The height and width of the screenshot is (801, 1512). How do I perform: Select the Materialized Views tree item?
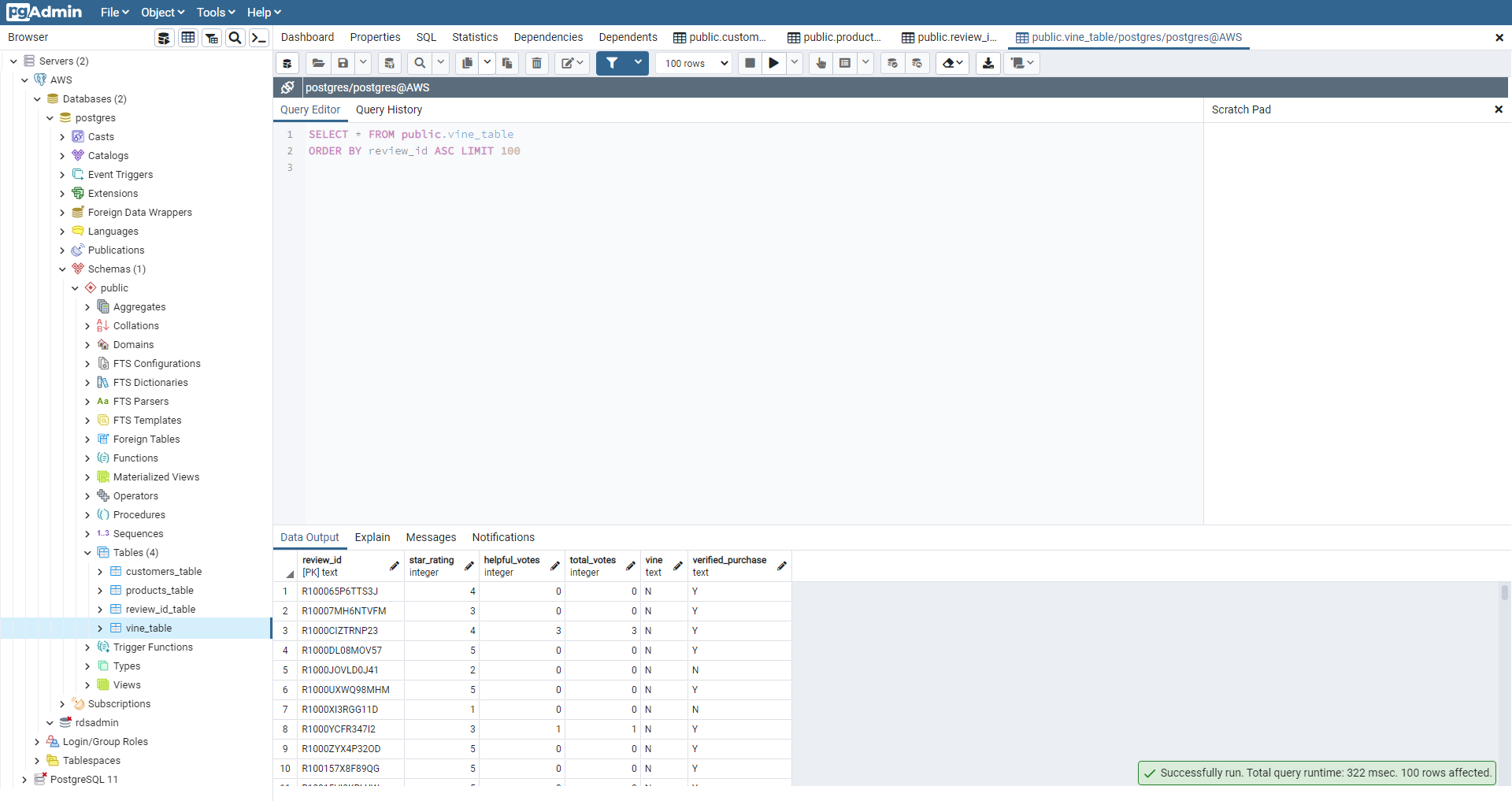click(x=156, y=477)
